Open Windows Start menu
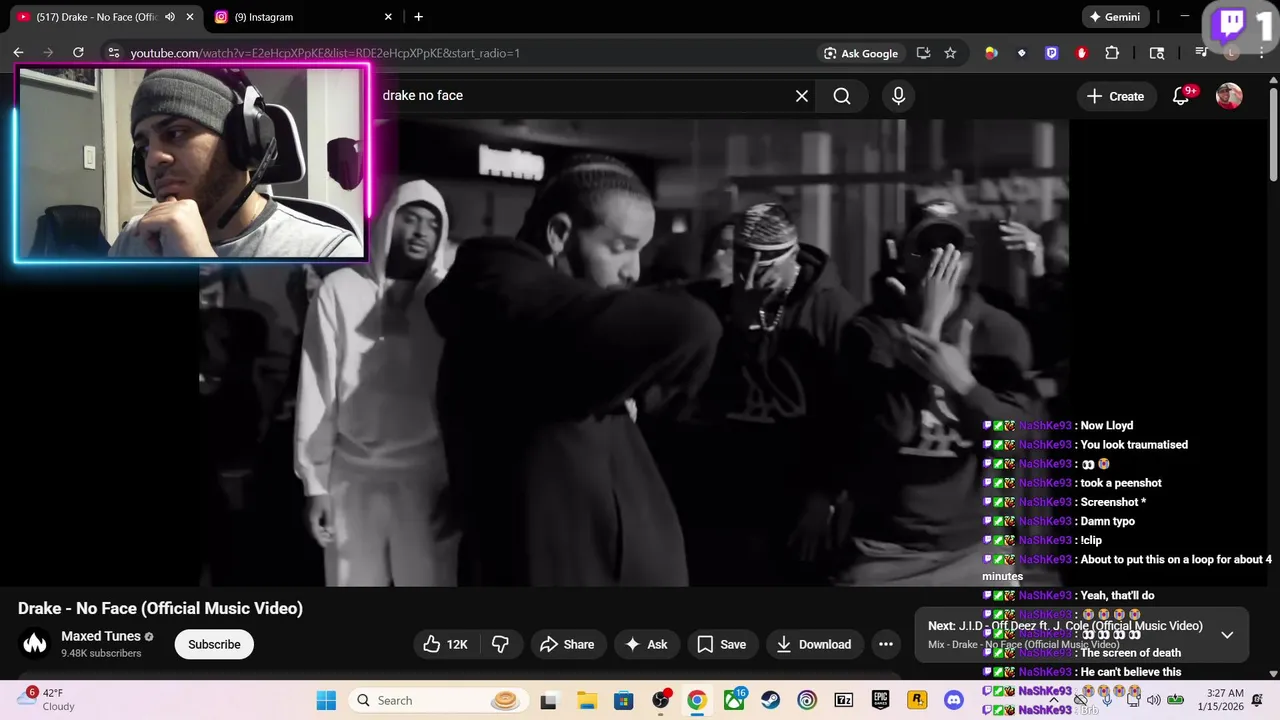 (326, 700)
